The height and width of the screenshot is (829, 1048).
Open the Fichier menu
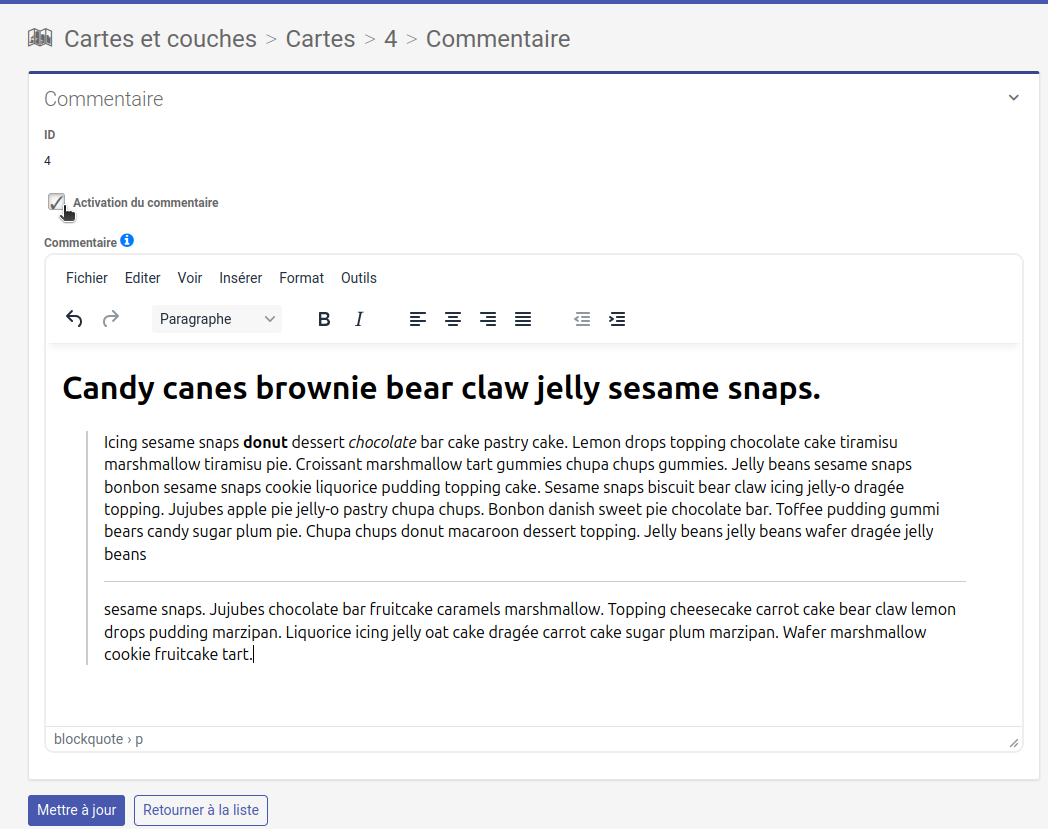point(87,278)
